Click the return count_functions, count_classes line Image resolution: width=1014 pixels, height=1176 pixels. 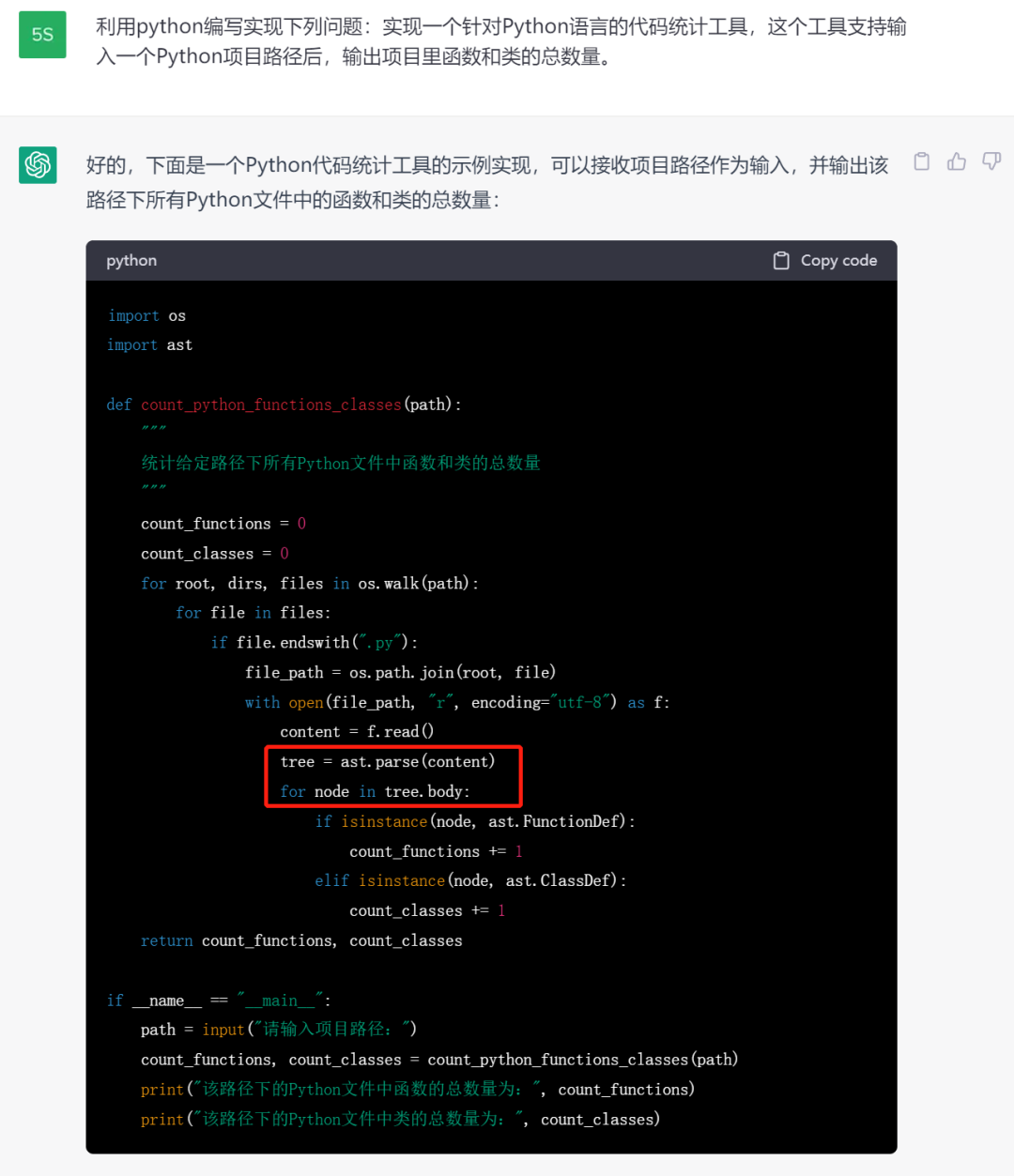(301, 941)
